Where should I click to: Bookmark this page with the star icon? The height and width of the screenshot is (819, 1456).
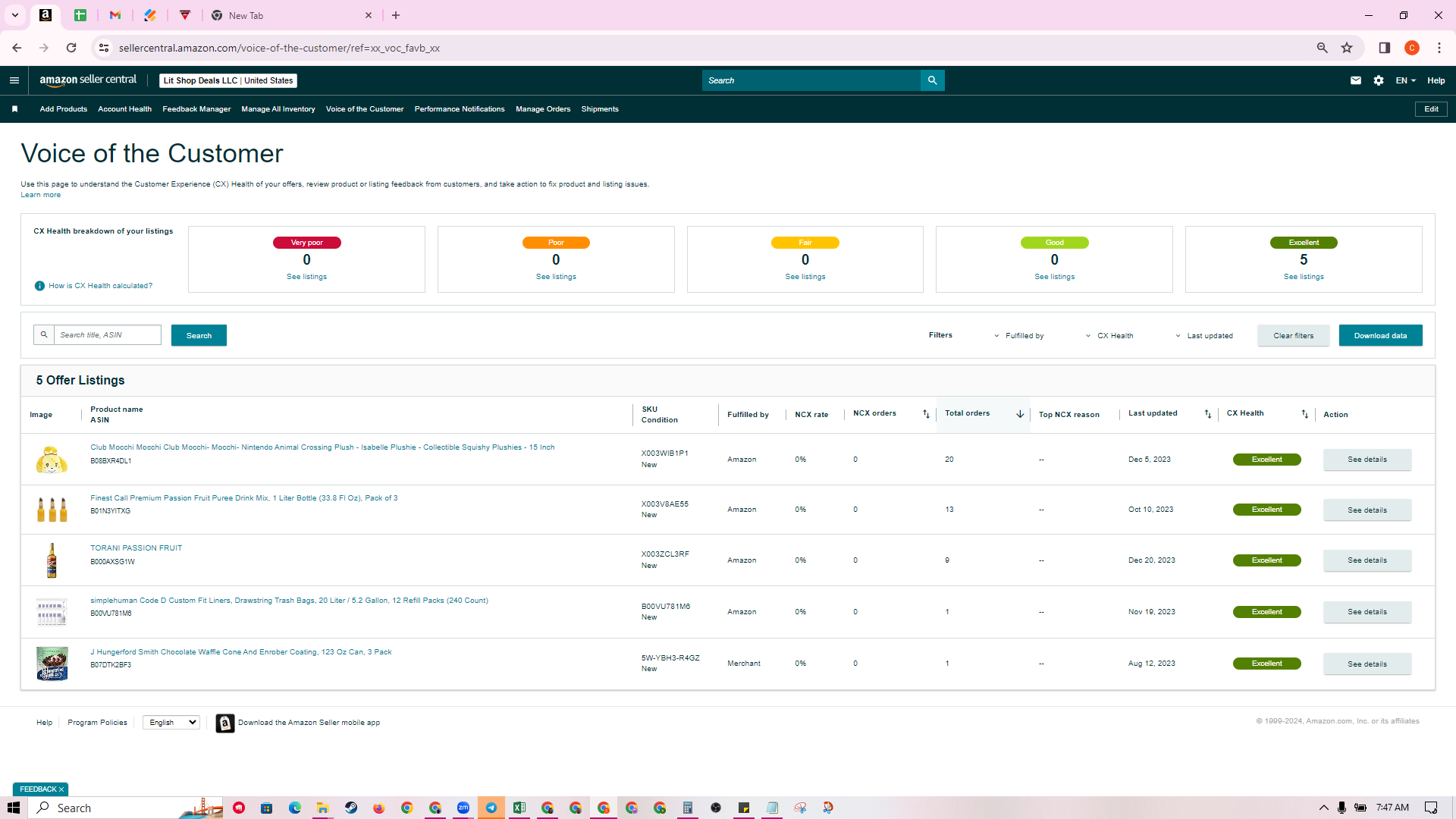(1347, 48)
